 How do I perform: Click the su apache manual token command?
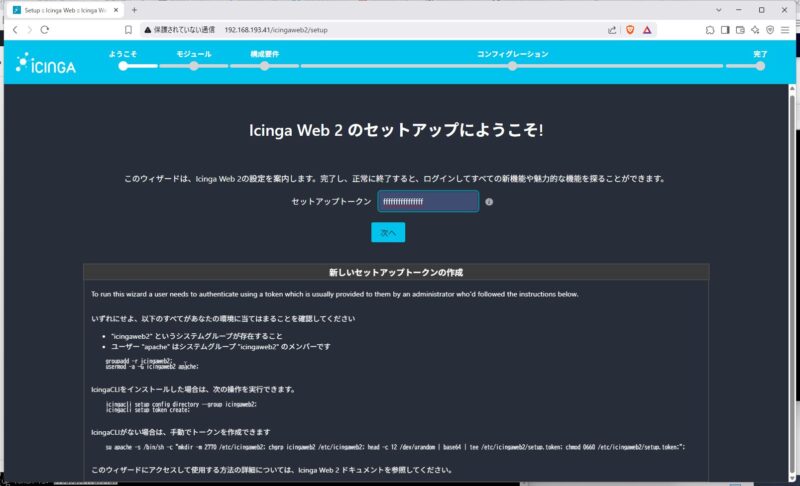[395, 447]
